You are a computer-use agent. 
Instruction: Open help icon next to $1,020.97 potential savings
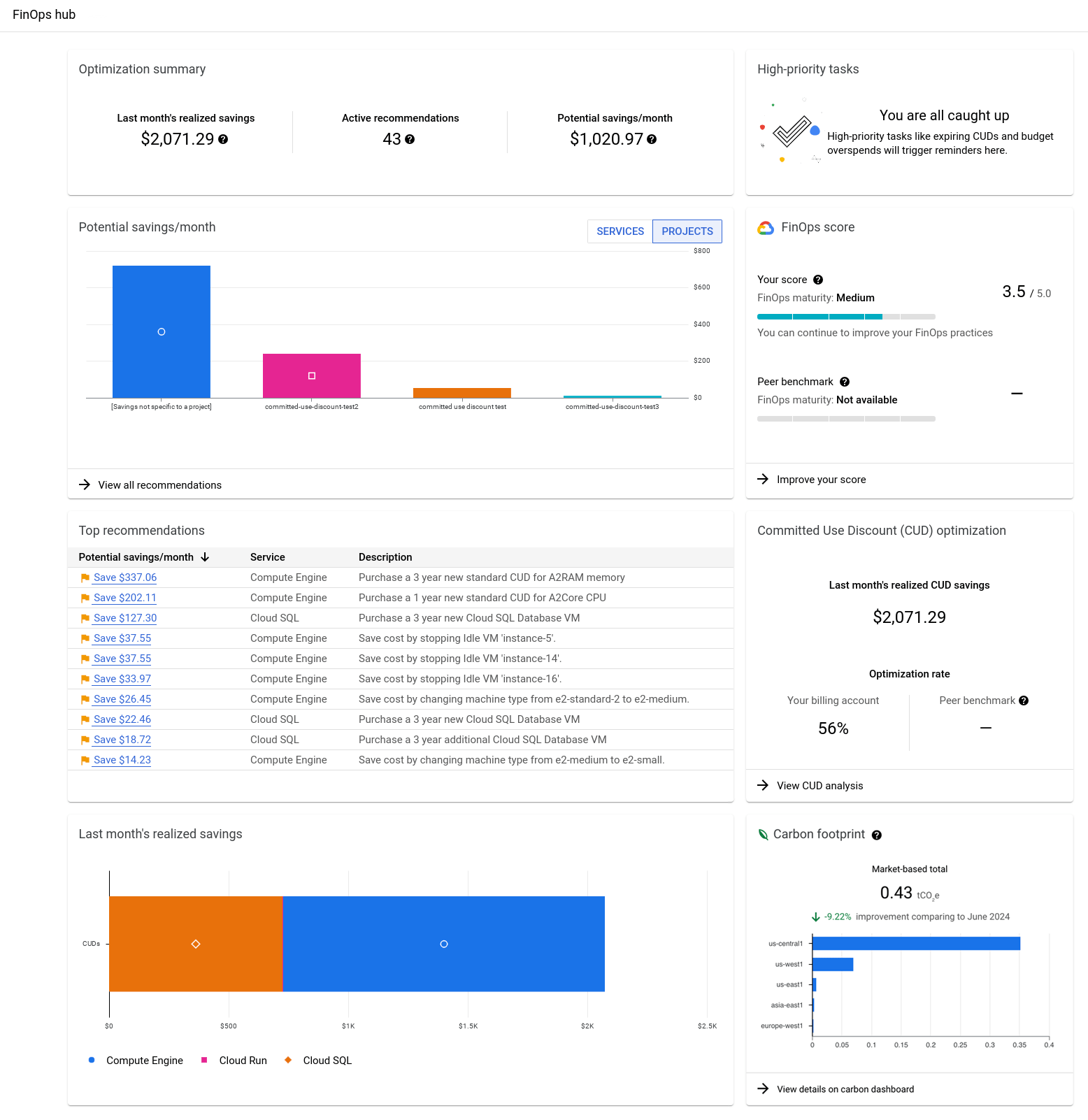coord(652,139)
